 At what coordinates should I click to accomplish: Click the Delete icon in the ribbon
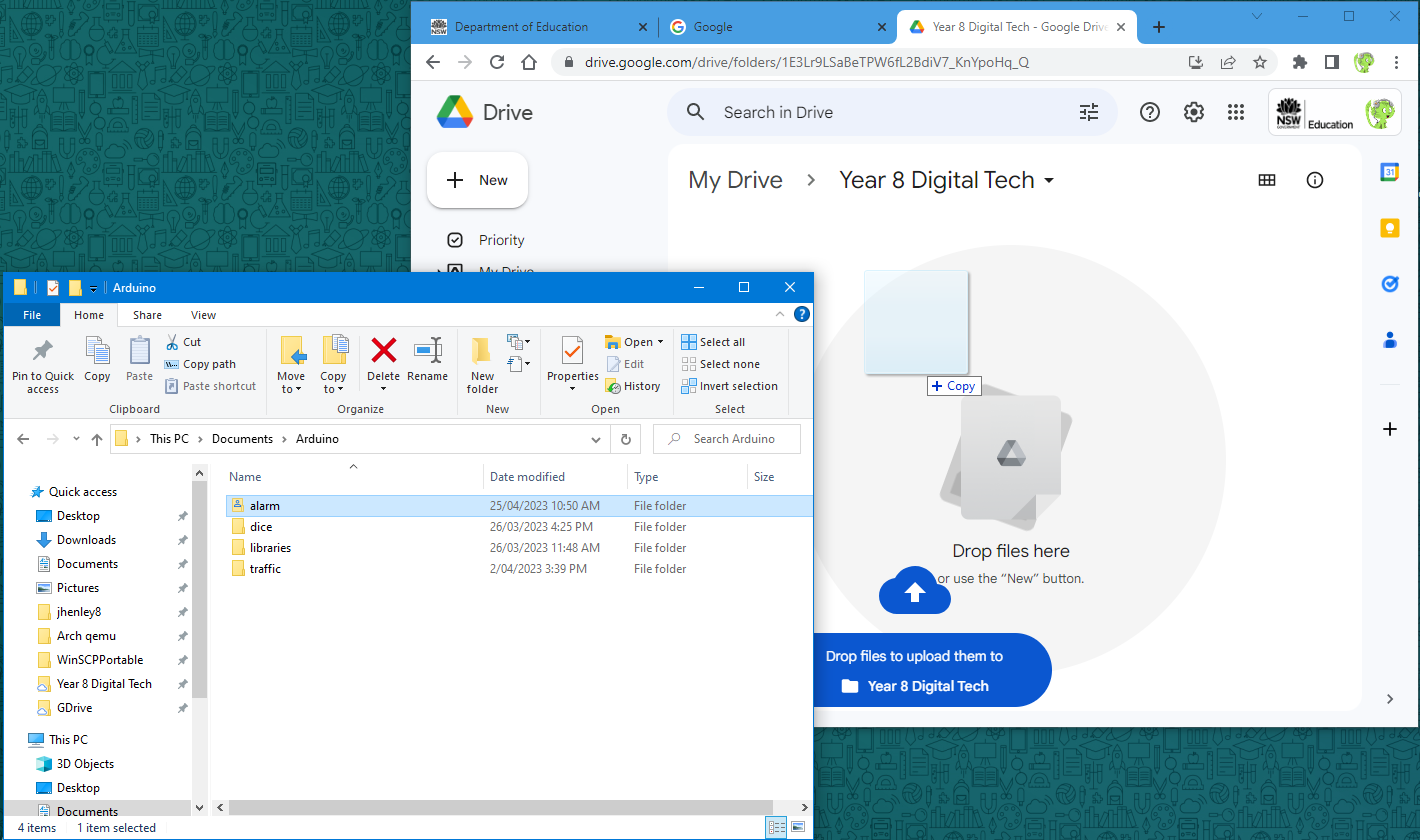(383, 351)
